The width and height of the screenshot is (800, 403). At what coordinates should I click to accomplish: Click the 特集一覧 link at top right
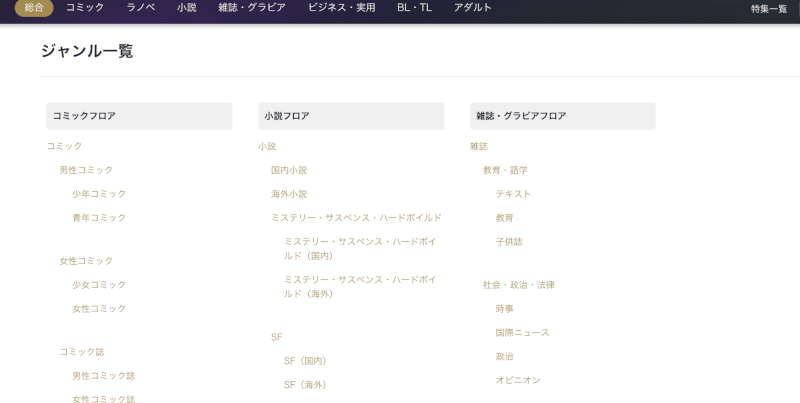pyautogui.click(x=768, y=9)
